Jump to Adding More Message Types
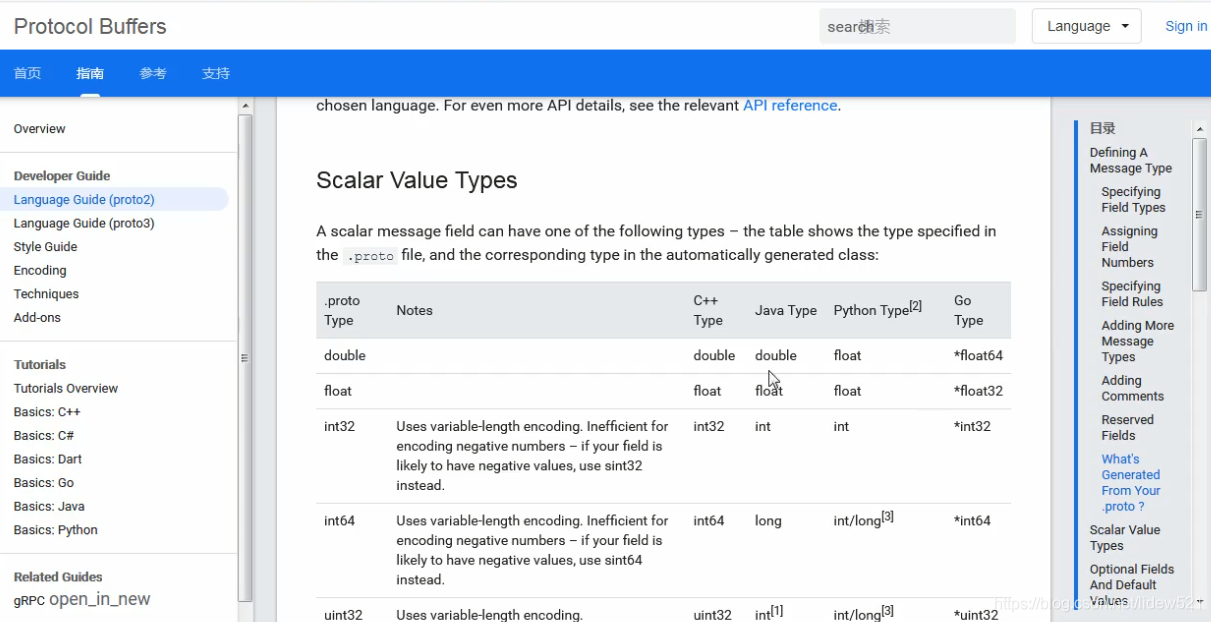The width and height of the screenshot is (1211, 622). tap(1138, 341)
